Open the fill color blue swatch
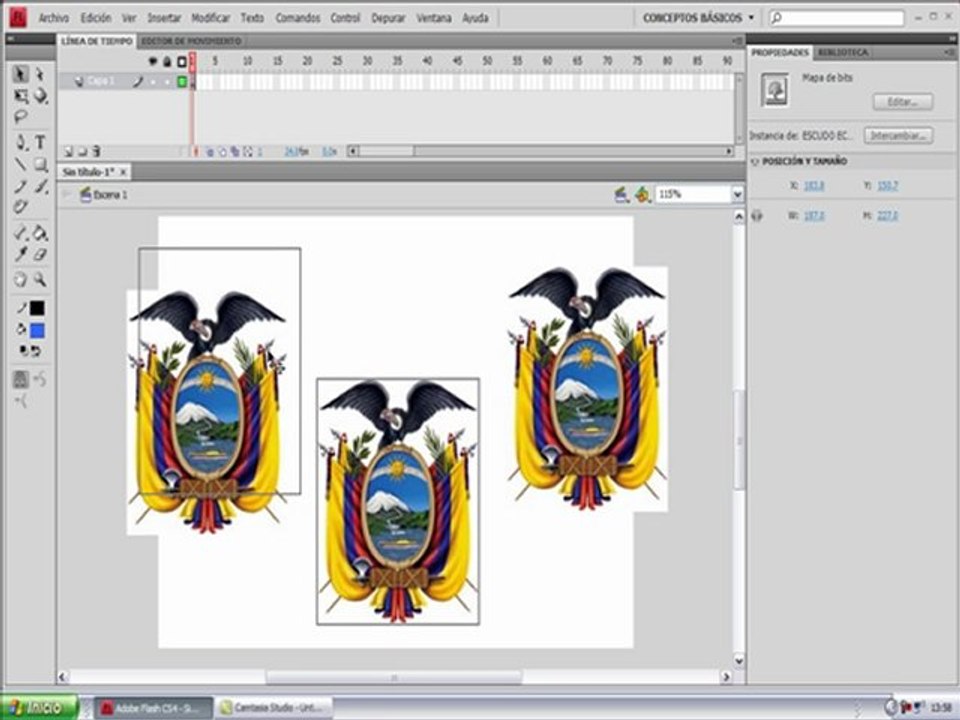 [37, 331]
